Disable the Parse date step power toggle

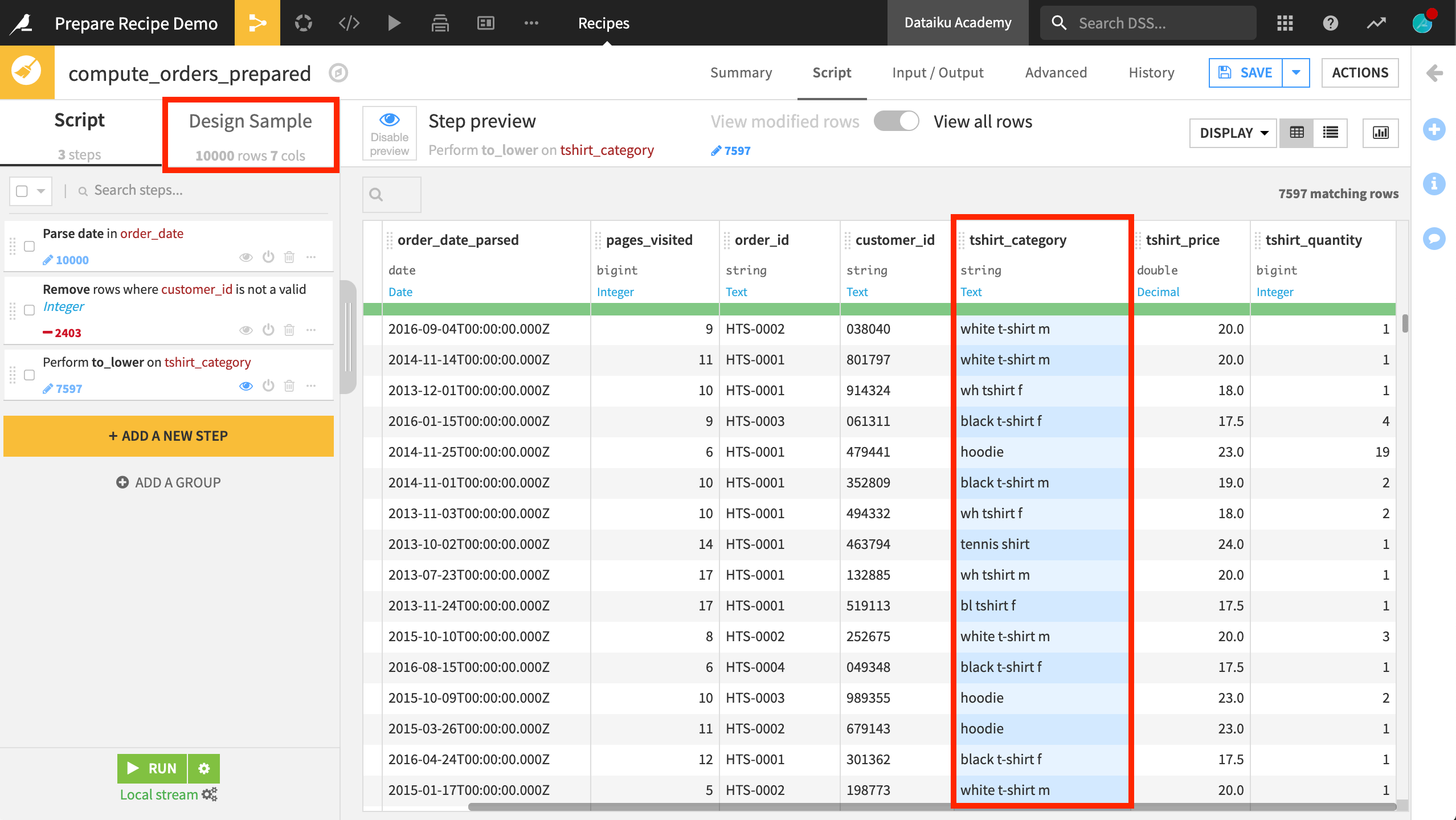coord(268,257)
